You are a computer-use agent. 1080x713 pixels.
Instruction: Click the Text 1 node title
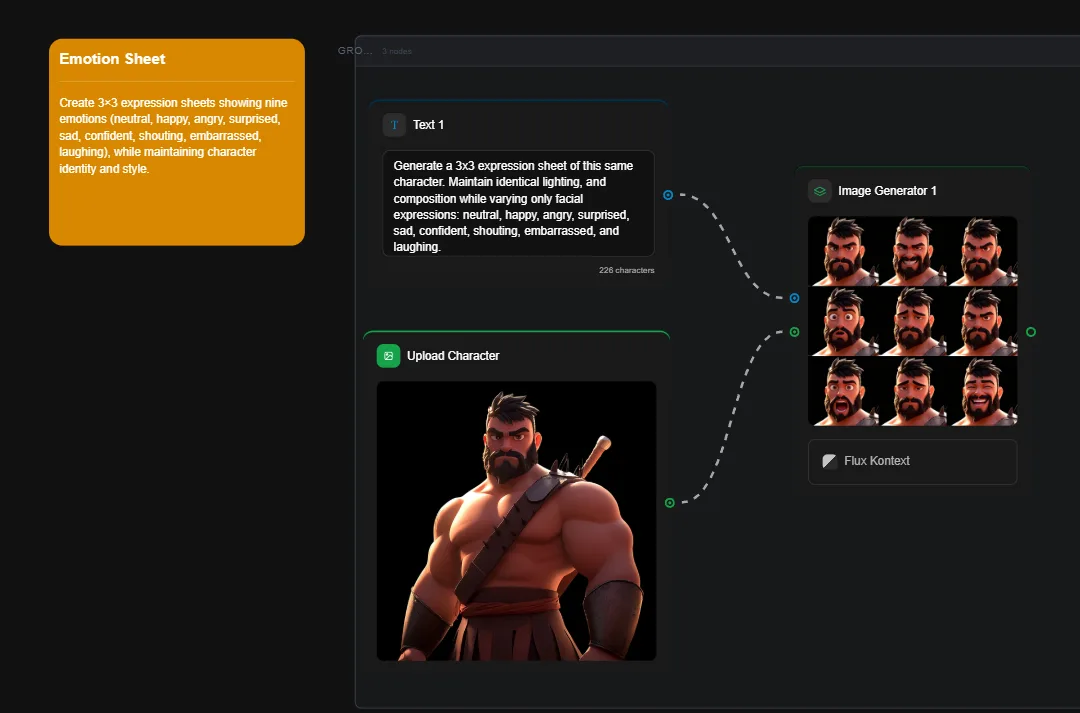[x=428, y=125]
